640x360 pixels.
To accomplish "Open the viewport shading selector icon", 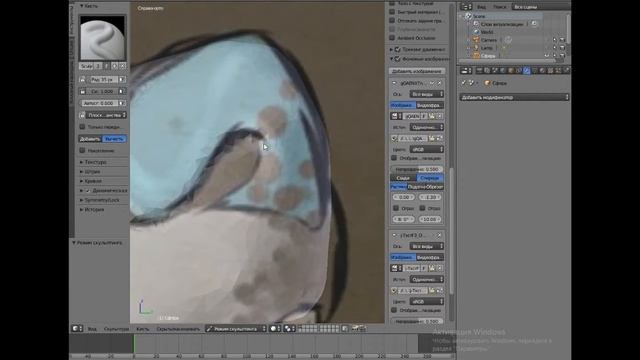I will tap(275, 329).
